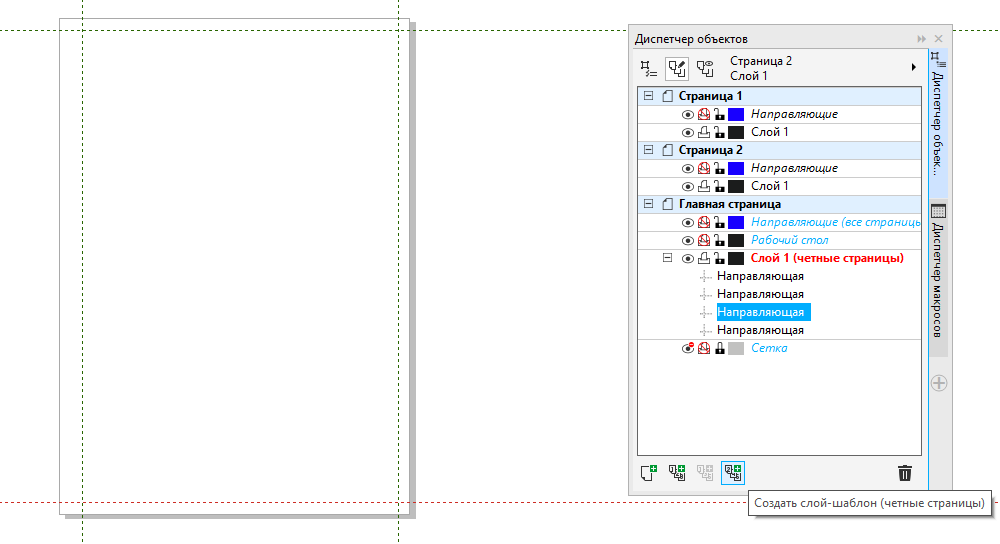
Task: Click the grey swatch of Сетка layer
Action: tap(736, 348)
